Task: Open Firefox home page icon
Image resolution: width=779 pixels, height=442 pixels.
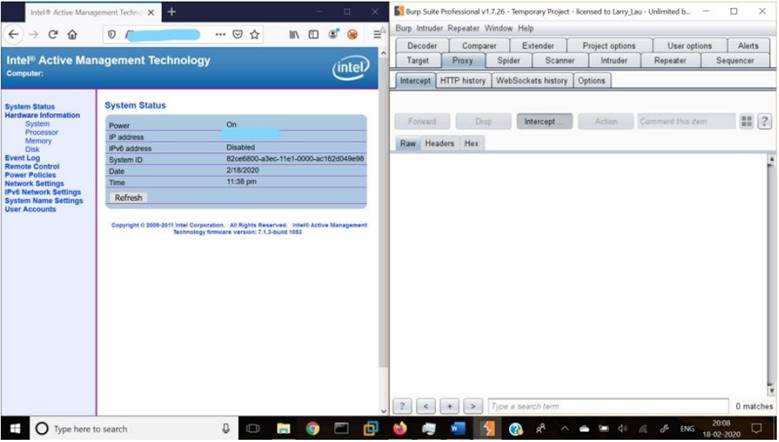Action: tap(73, 34)
